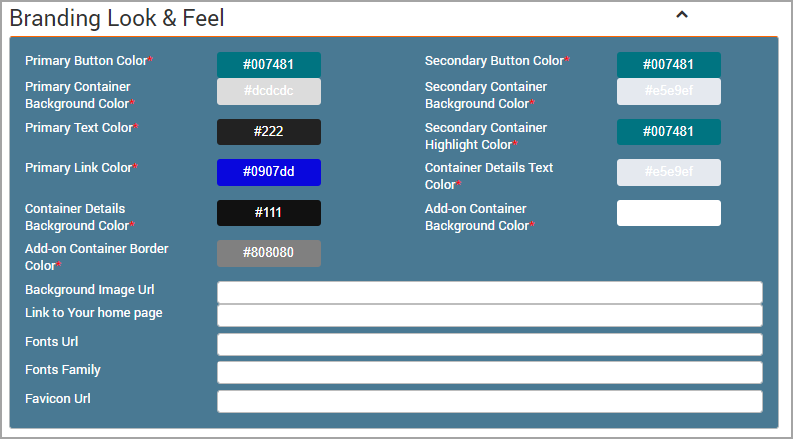The height and width of the screenshot is (439, 793).
Task: Select empty Add-on Container Background Color field
Action: (x=669, y=213)
